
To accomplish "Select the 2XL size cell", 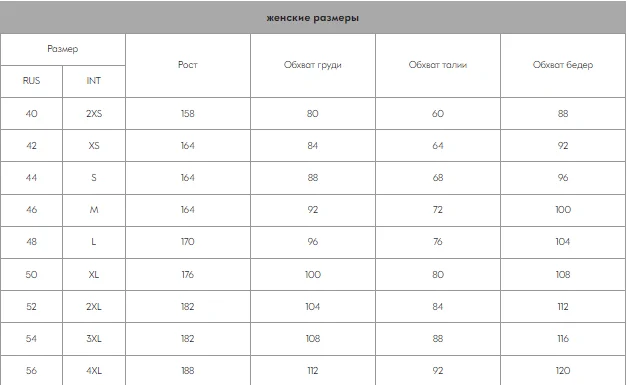I will pyautogui.click(x=94, y=307).
